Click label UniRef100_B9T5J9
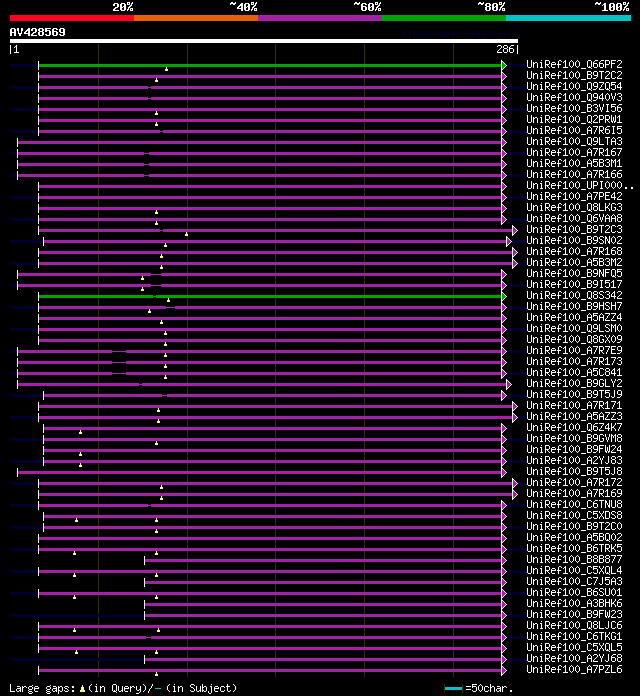Viewport: 640px width, 696px height. 574,394
